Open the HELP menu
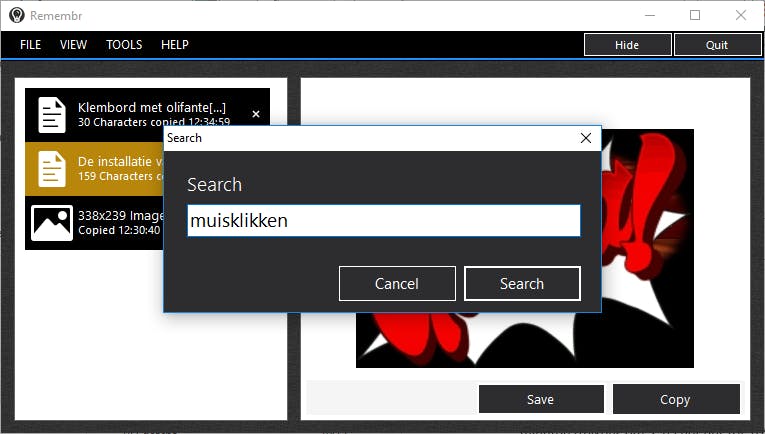765x434 pixels. (175, 45)
